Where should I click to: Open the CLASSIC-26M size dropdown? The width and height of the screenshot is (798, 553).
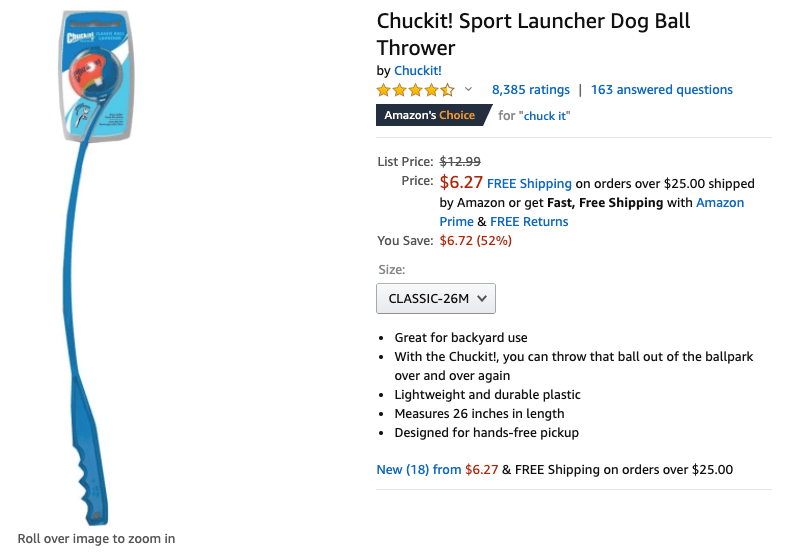[x=435, y=298]
